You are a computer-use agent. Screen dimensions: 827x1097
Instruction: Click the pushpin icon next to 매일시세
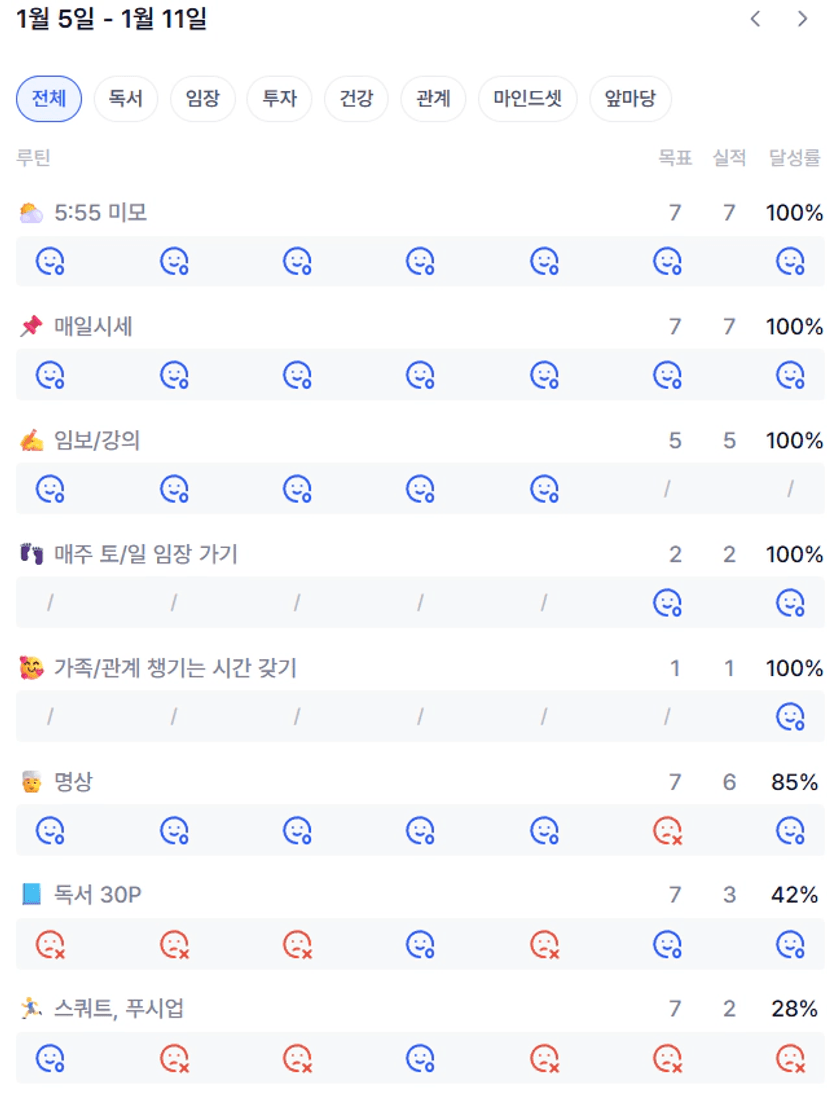coord(31,327)
